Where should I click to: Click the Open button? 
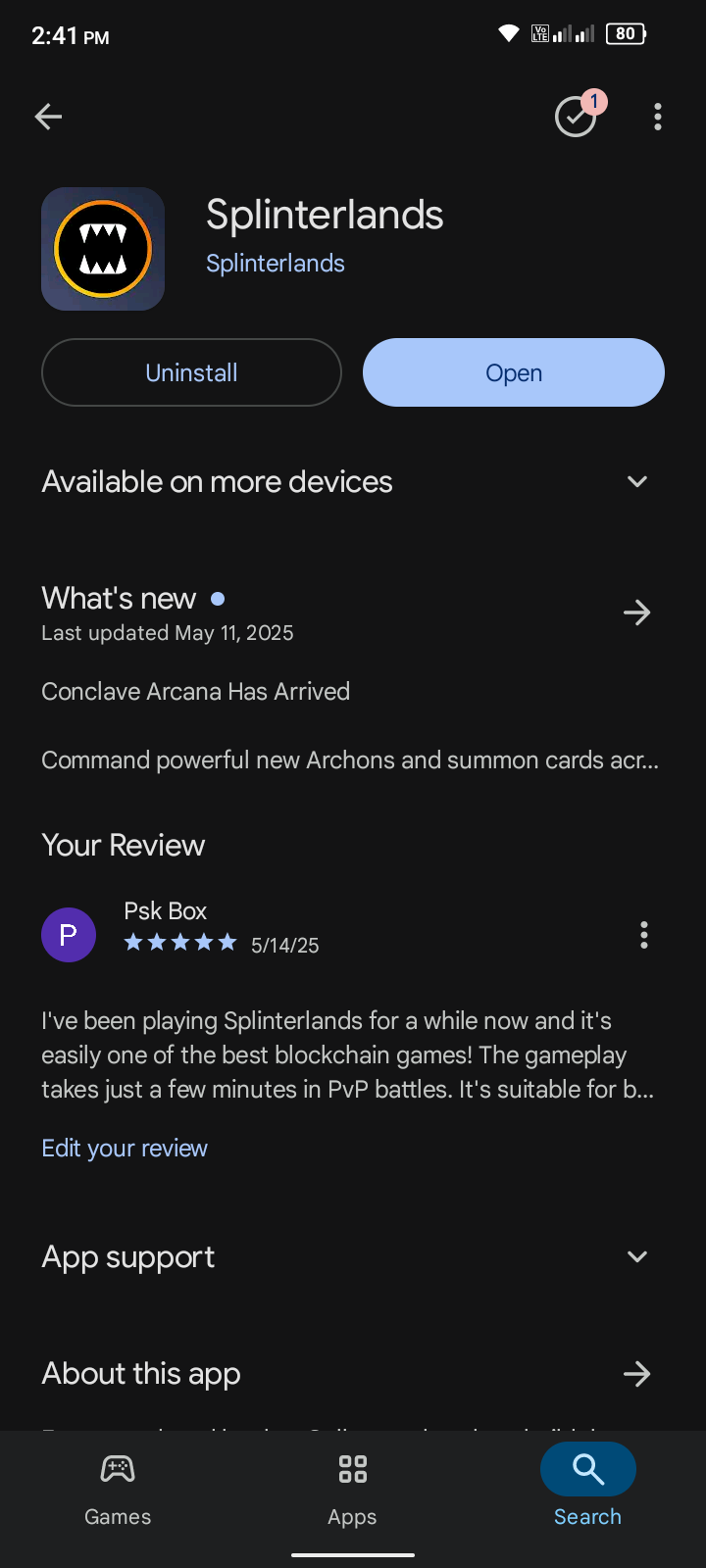(x=514, y=372)
